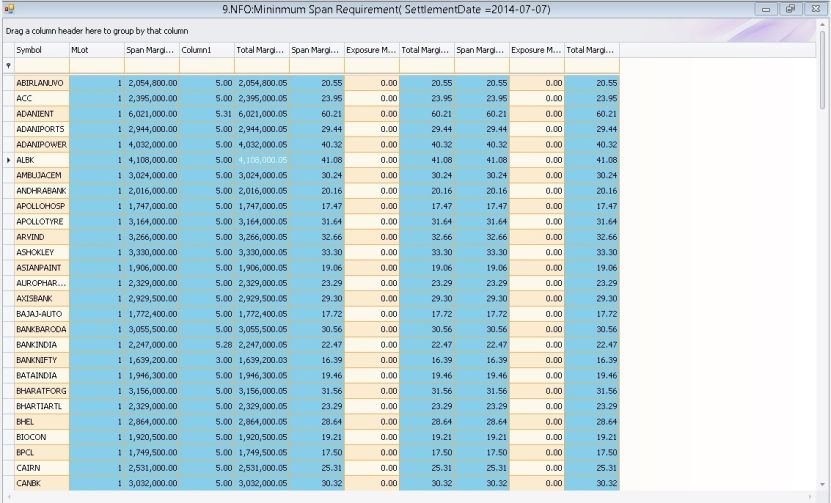Select the ACC symbol cell
The height and width of the screenshot is (503, 831).
click(41, 98)
